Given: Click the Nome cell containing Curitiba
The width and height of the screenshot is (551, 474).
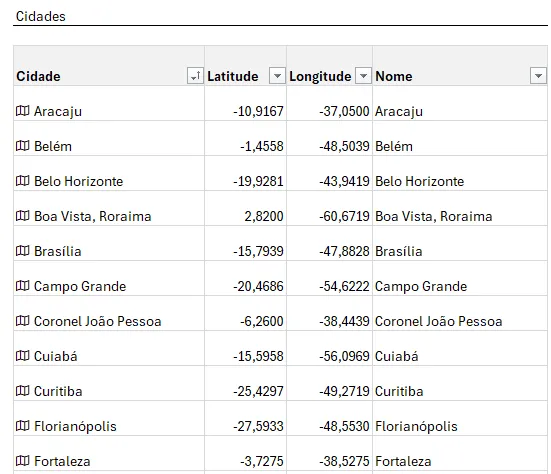Looking at the screenshot, I should click(x=460, y=383).
